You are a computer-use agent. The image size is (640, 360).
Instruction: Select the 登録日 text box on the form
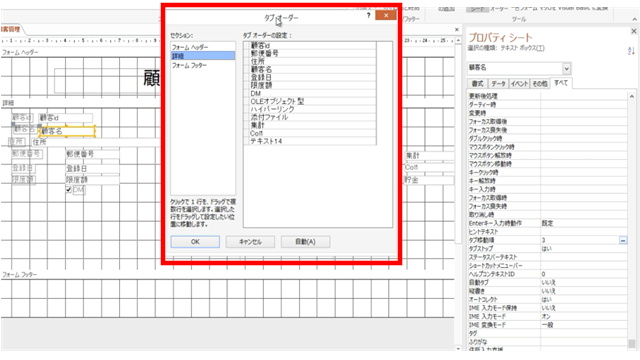(x=92, y=168)
